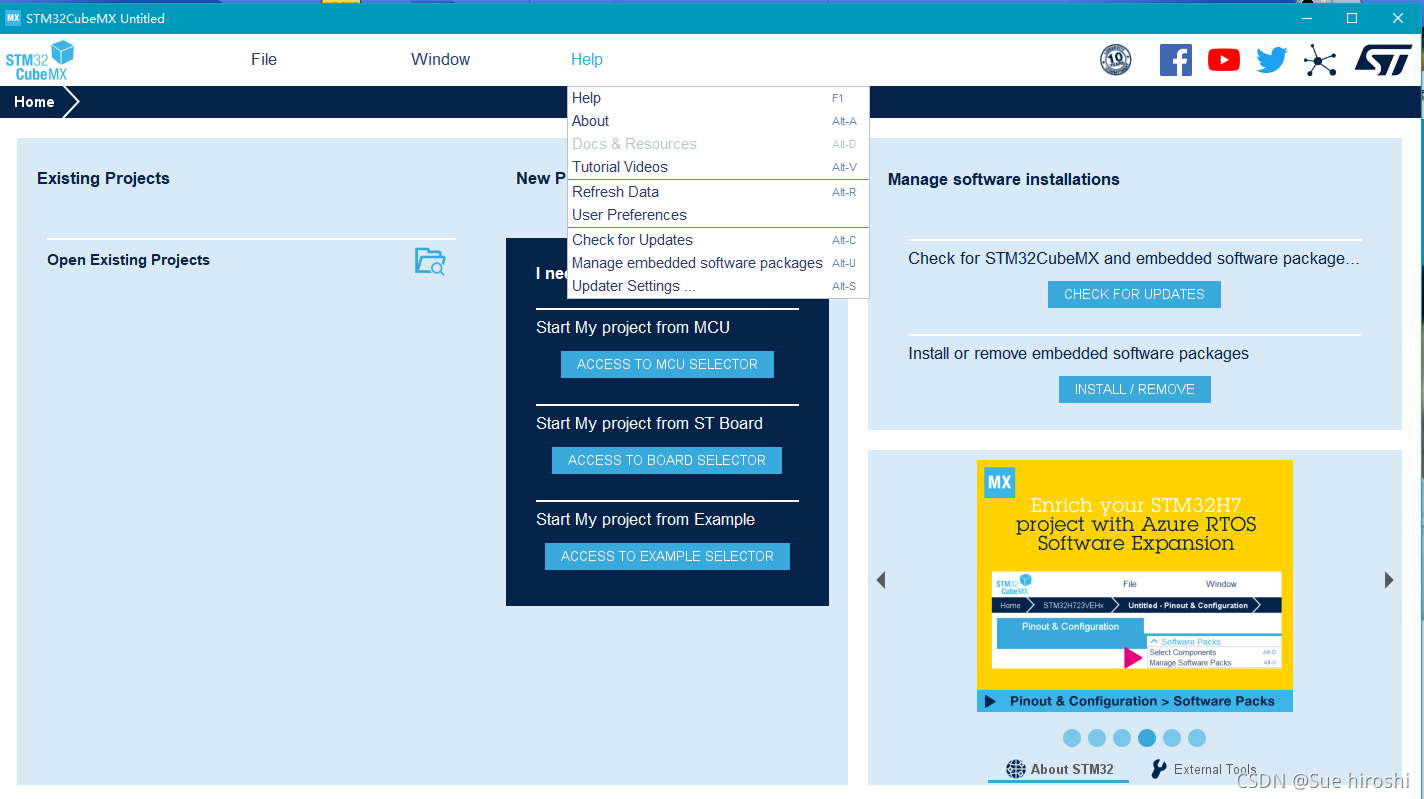Click the INSTALL / REMOVE button
Viewport: 1424px width, 799px height.
click(1135, 389)
